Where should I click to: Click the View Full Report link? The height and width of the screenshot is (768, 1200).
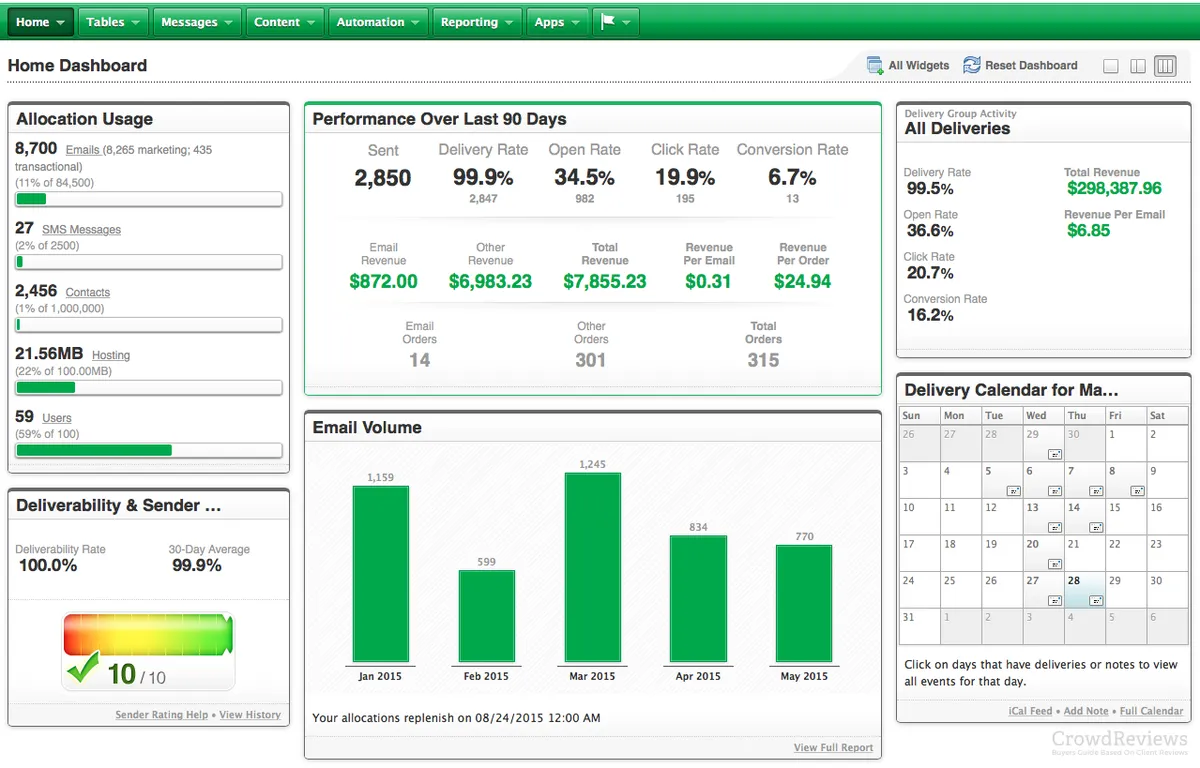833,747
